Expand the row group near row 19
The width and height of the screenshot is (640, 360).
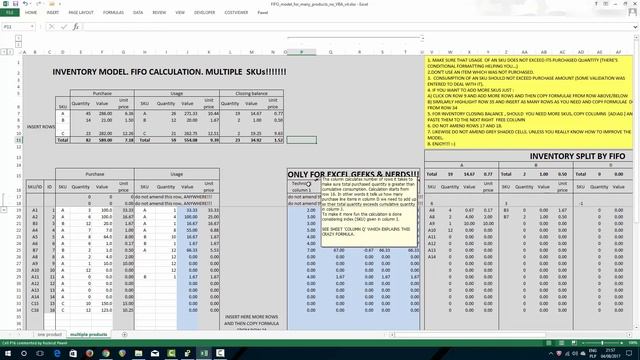[4, 210]
